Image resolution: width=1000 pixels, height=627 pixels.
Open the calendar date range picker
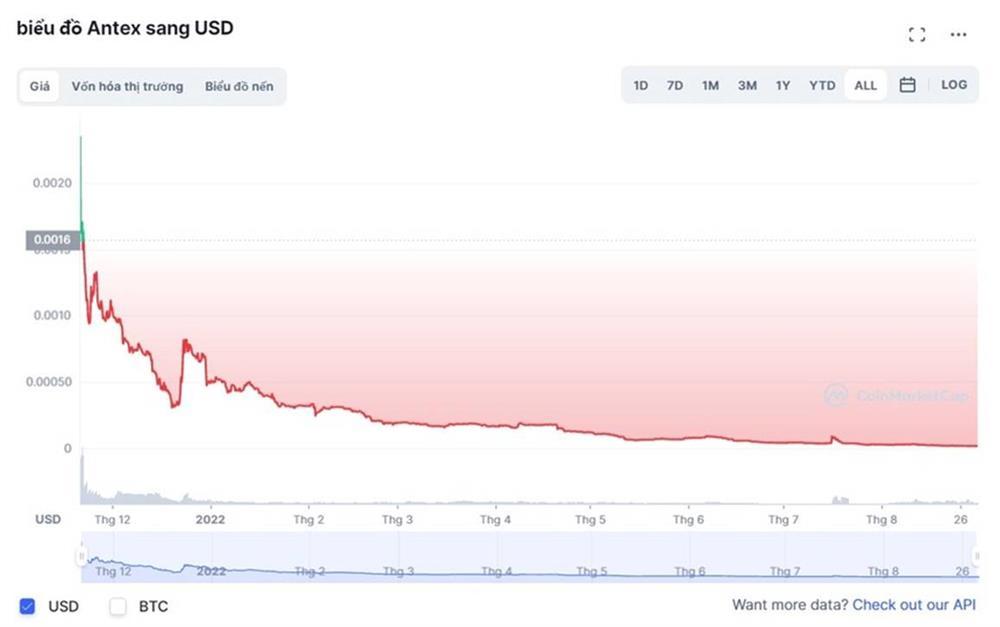(x=907, y=85)
